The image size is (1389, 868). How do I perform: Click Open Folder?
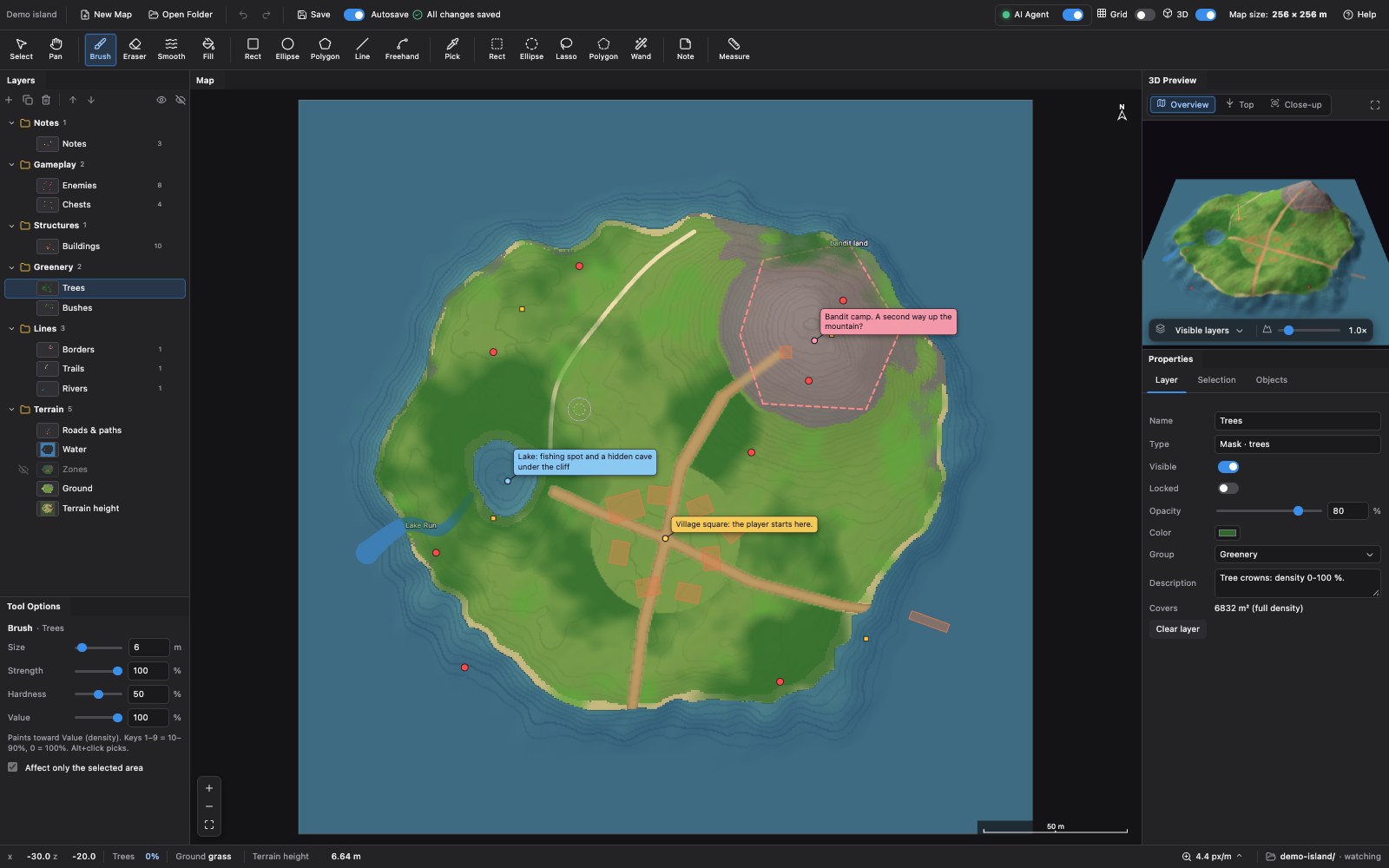tap(181, 15)
